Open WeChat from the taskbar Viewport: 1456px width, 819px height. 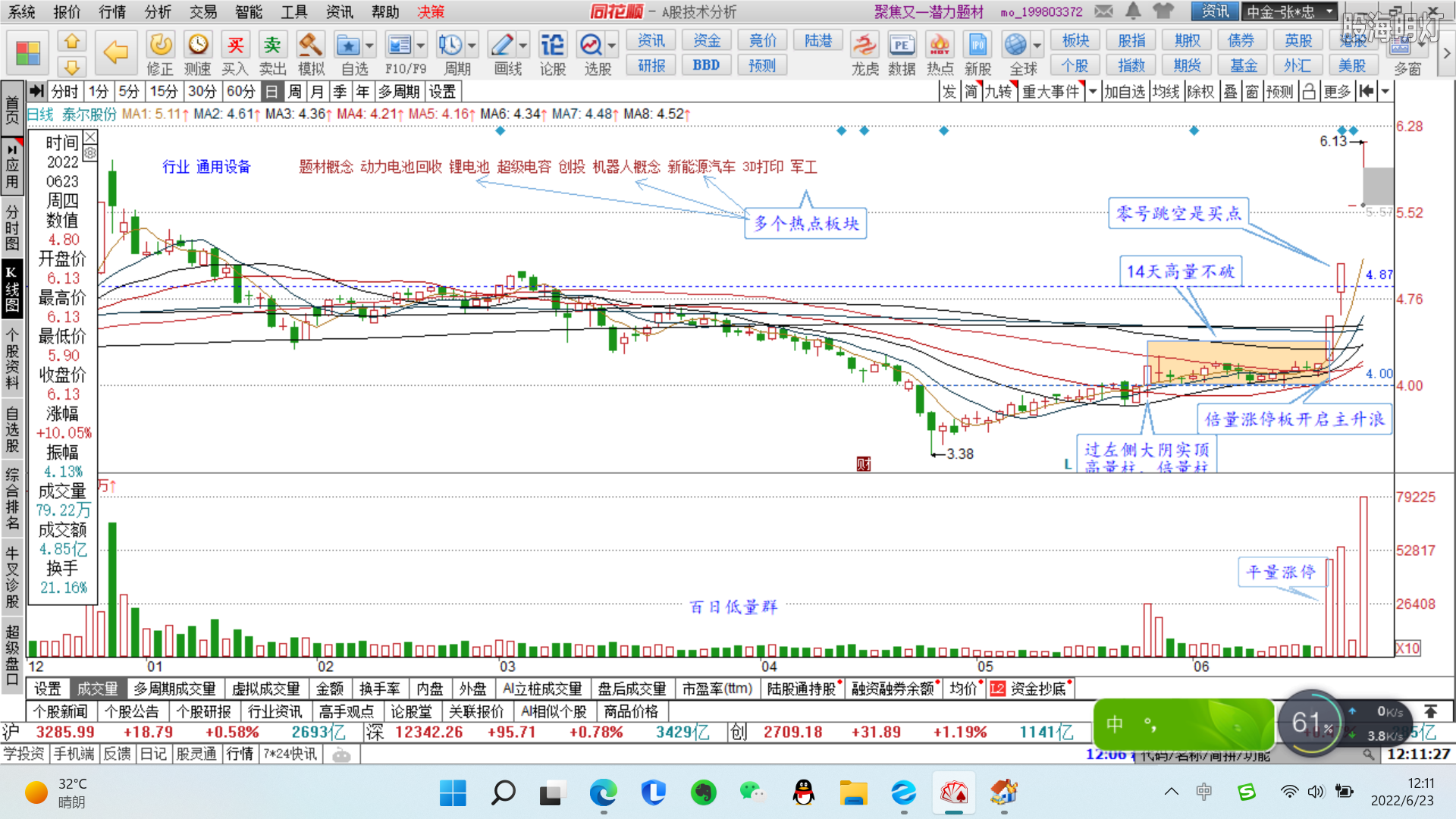752,793
